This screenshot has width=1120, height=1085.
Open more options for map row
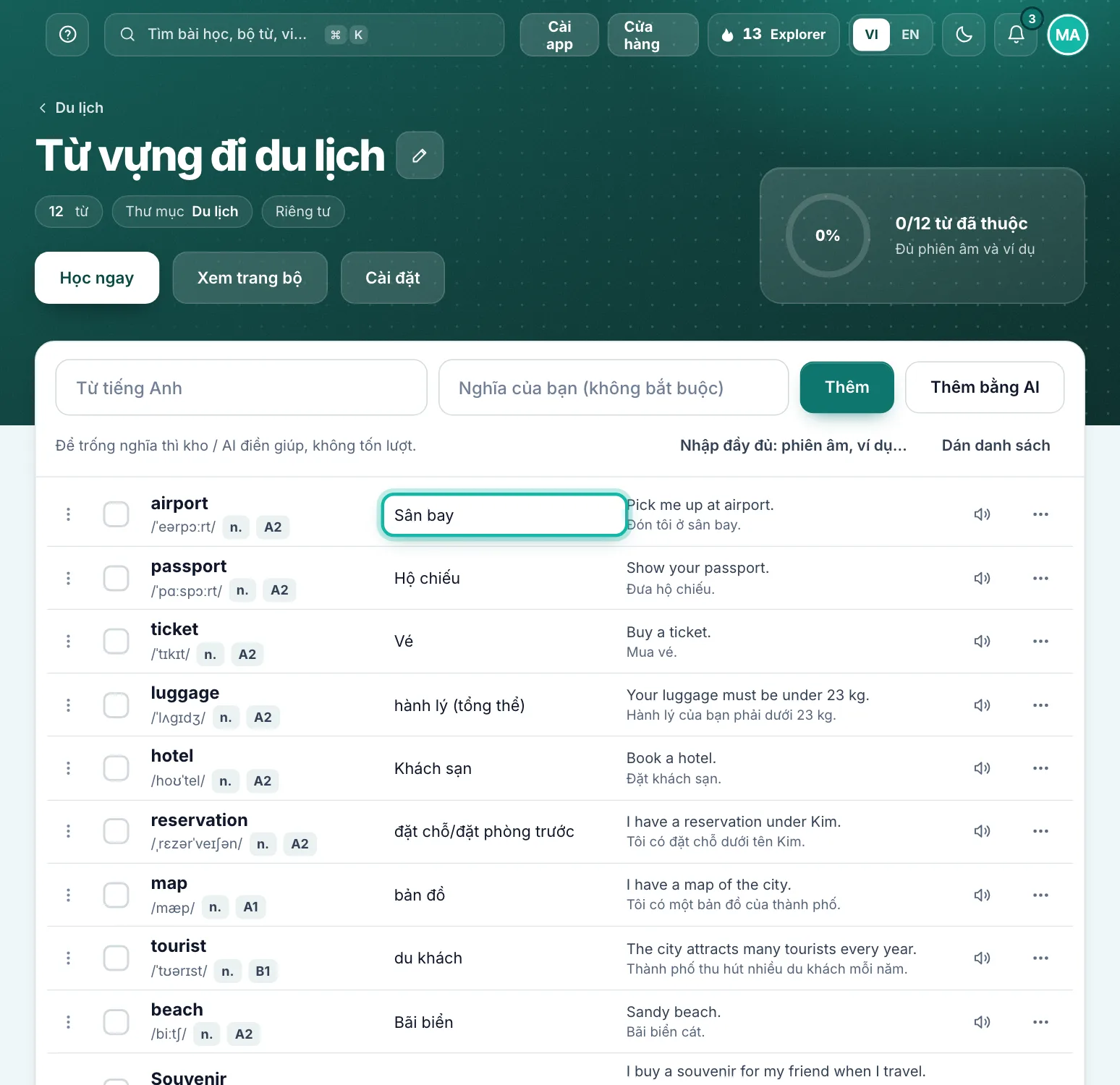(1040, 895)
